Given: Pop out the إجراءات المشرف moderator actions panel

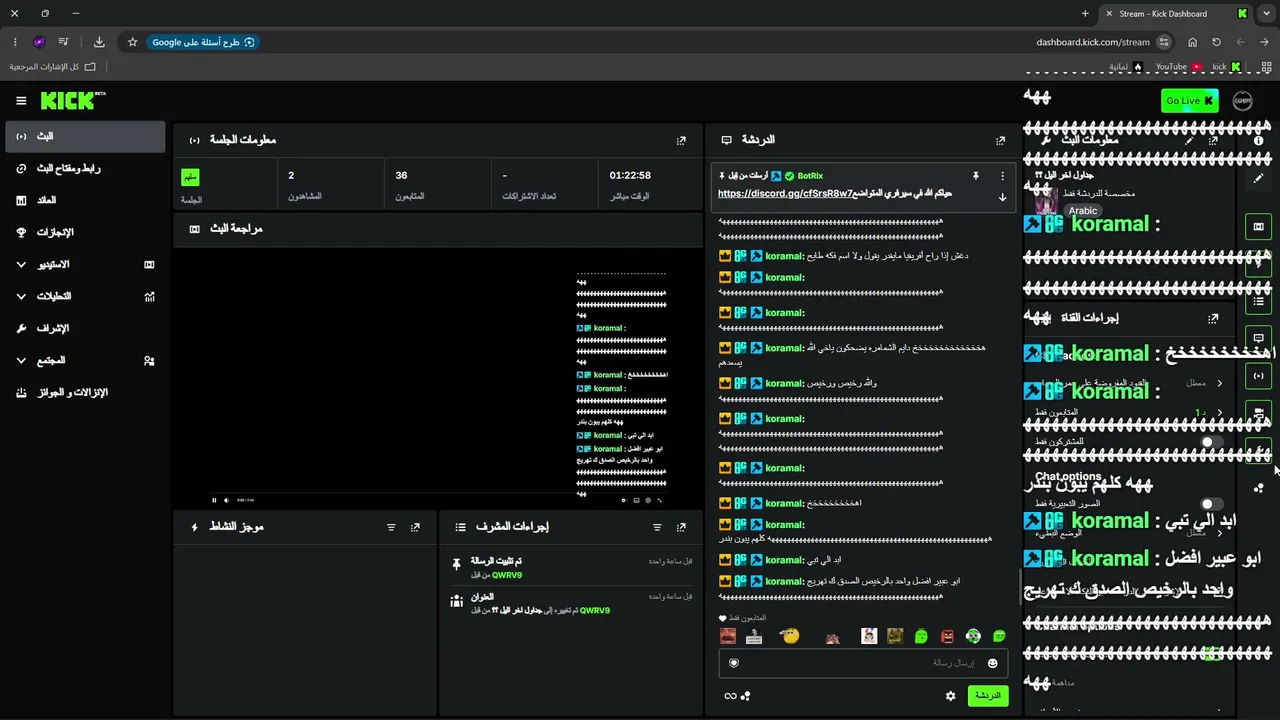Looking at the screenshot, I should [681, 527].
